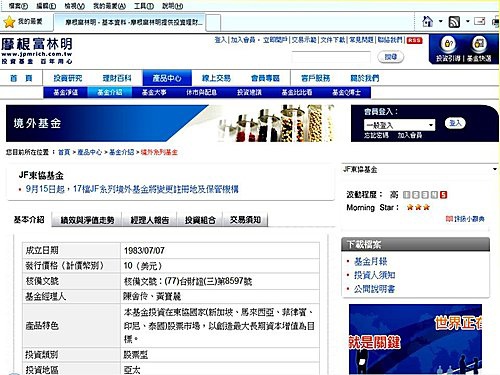Open 會員專區 navigation item
Screen dimensions: 500x375
pos(265,78)
